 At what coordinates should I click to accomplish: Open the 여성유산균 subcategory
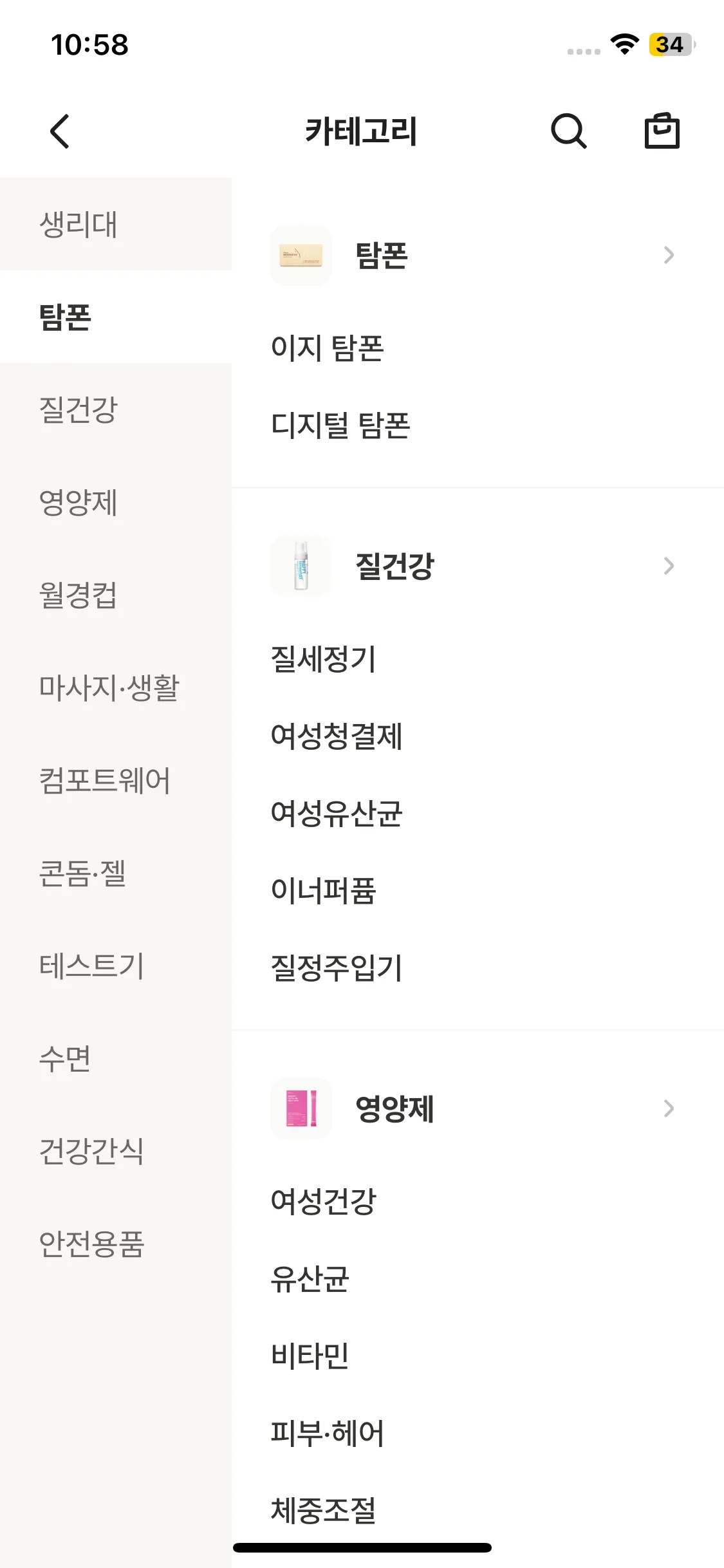pyautogui.click(x=337, y=814)
